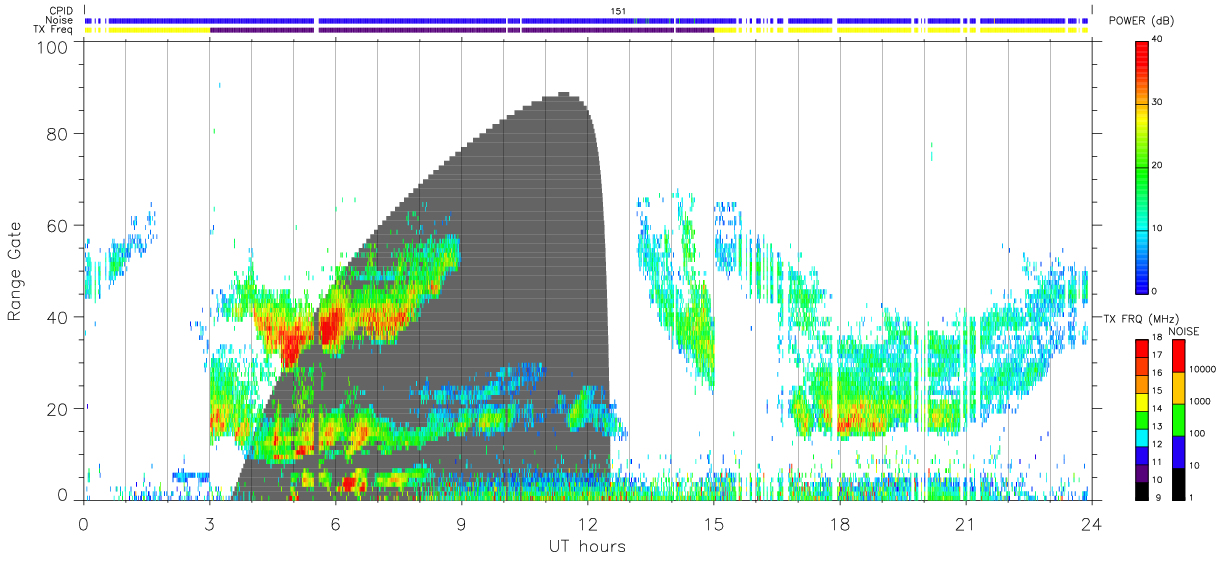
Task: Click the 1 label on NOISE legend
Action: coord(1191,497)
